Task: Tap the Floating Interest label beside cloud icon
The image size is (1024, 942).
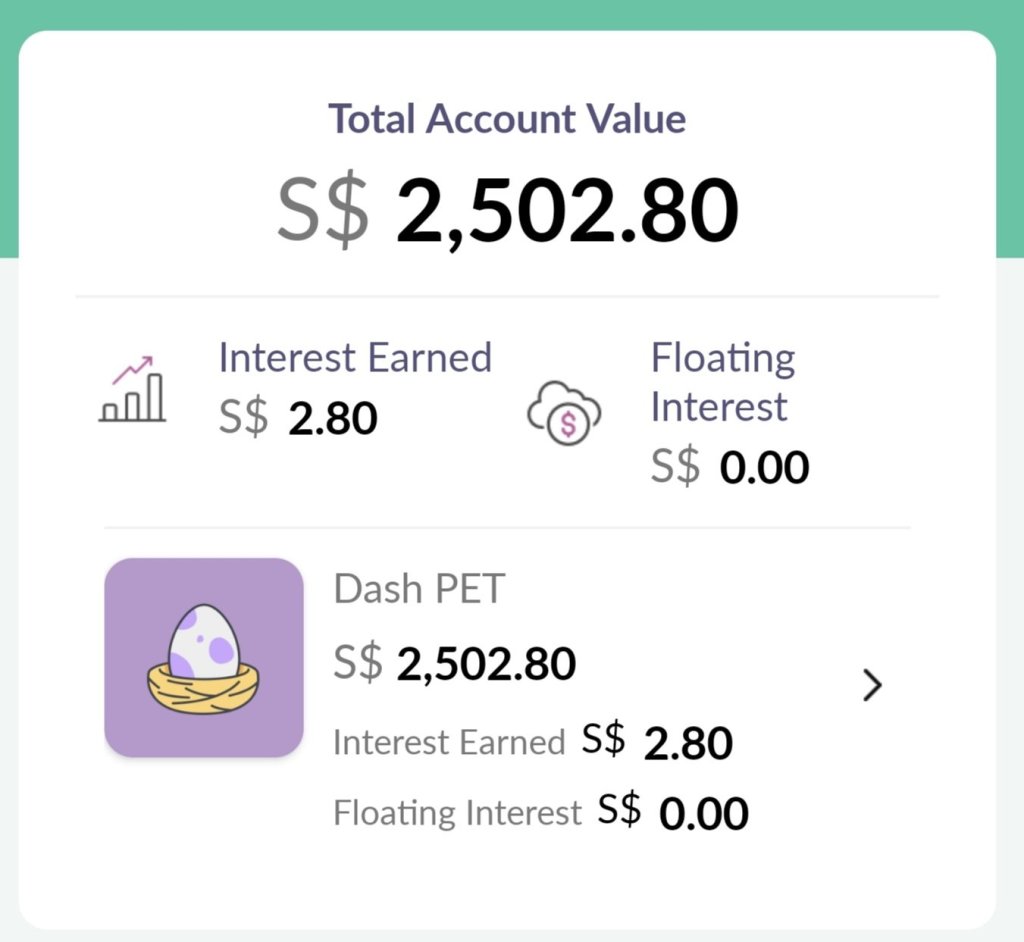Action: (722, 382)
